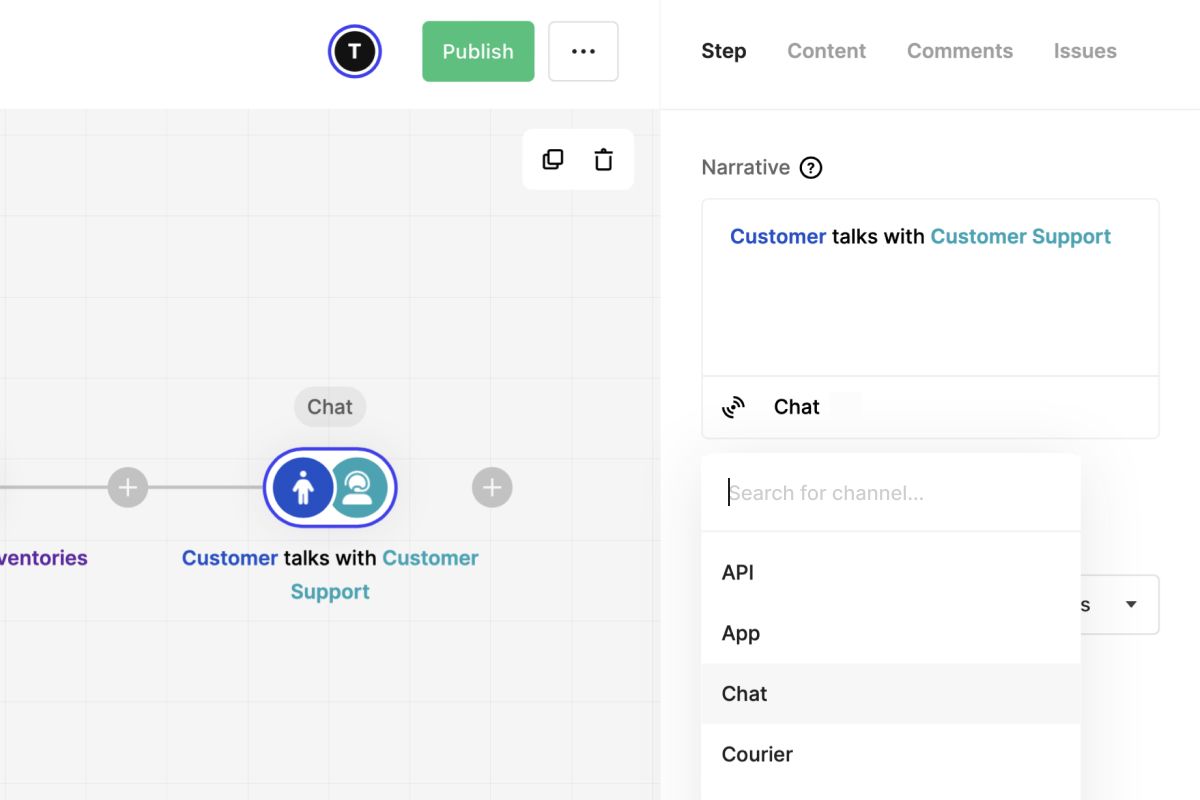Click the channel signal icon beside Chat
This screenshot has width=1200, height=800.
(734, 407)
